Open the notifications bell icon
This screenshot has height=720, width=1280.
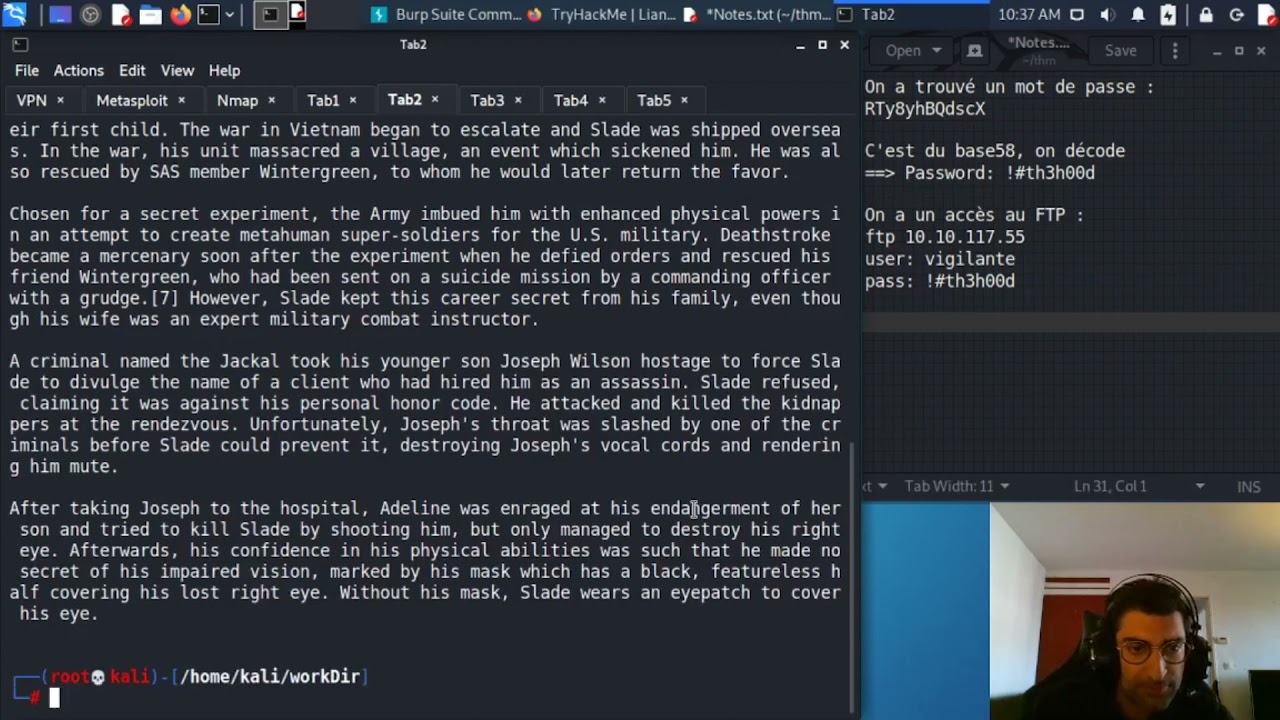point(1138,15)
